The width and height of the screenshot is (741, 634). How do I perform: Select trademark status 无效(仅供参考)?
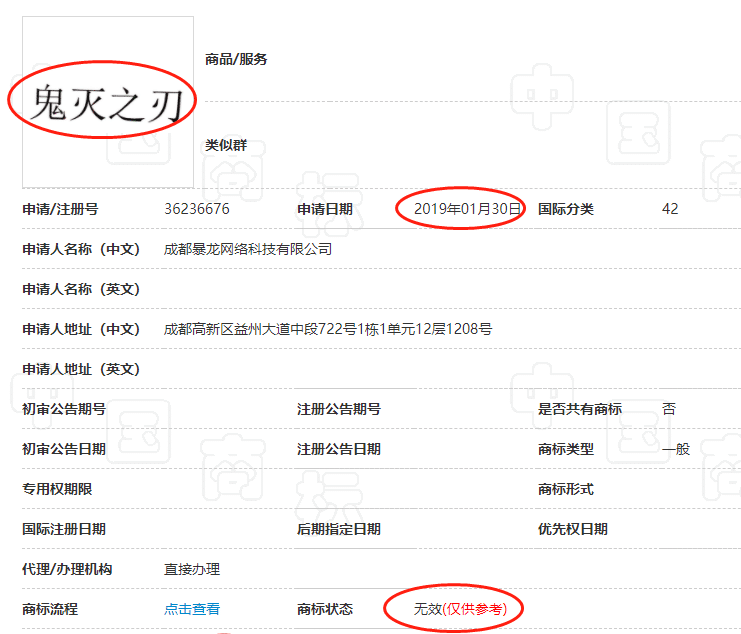pyautogui.click(x=460, y=609)
